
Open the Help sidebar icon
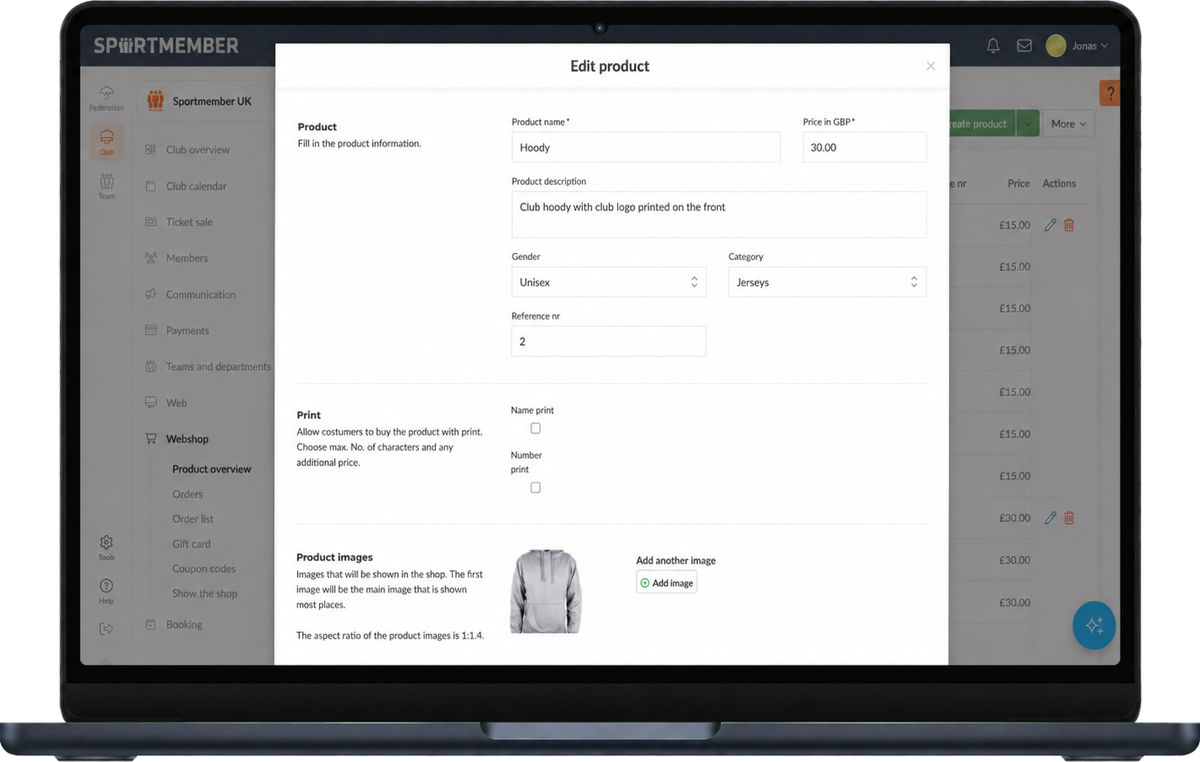[x=106, y=592]
